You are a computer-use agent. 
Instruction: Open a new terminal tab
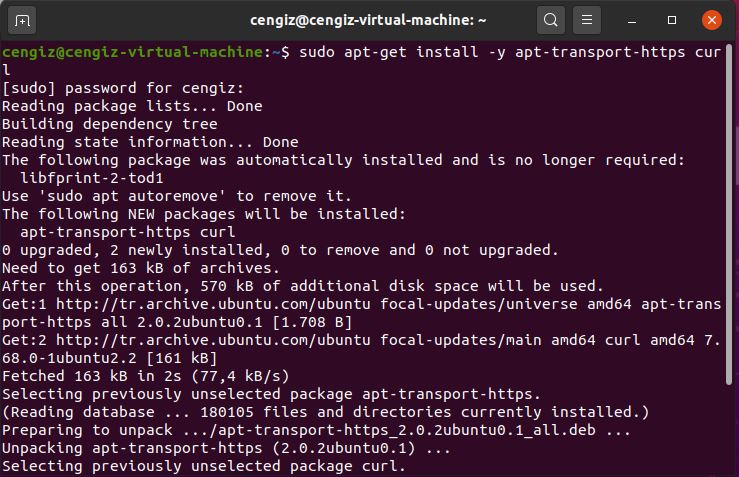[22, 21]
